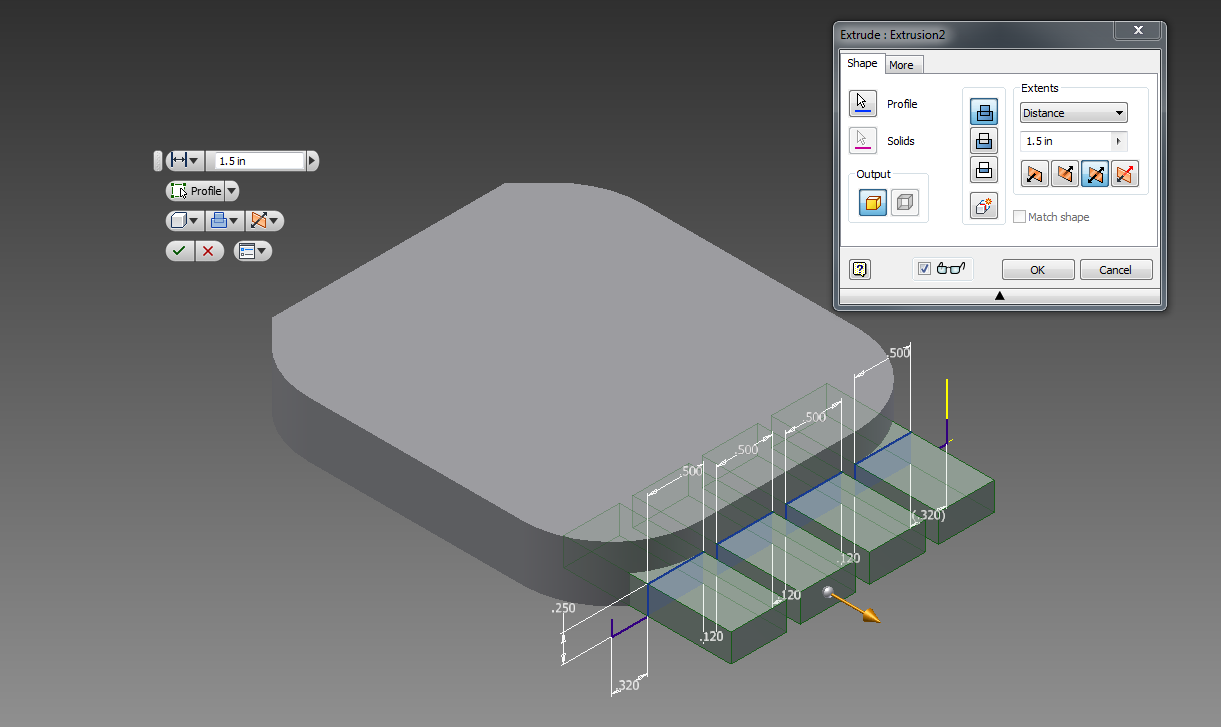Open the Help icon in the Extrude dialog
The image size is (1221, 727).
pos(859,269)
